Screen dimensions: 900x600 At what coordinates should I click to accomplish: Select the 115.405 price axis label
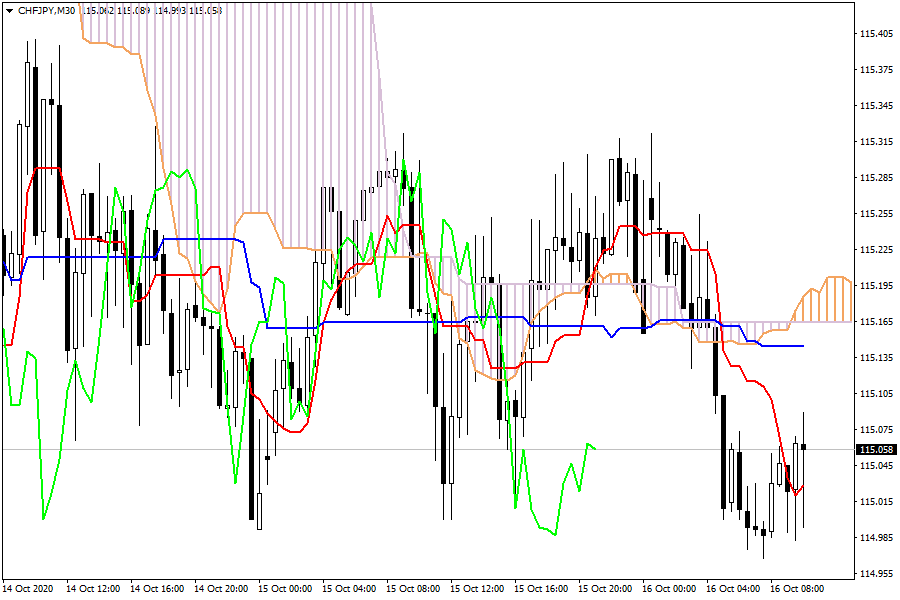click(875, 34)
